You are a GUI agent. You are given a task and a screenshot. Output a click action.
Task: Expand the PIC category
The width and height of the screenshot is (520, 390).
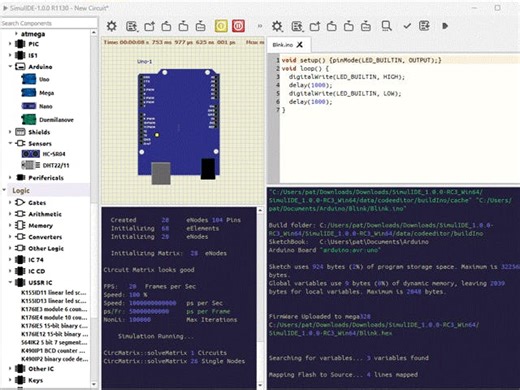tap(10, 44)
